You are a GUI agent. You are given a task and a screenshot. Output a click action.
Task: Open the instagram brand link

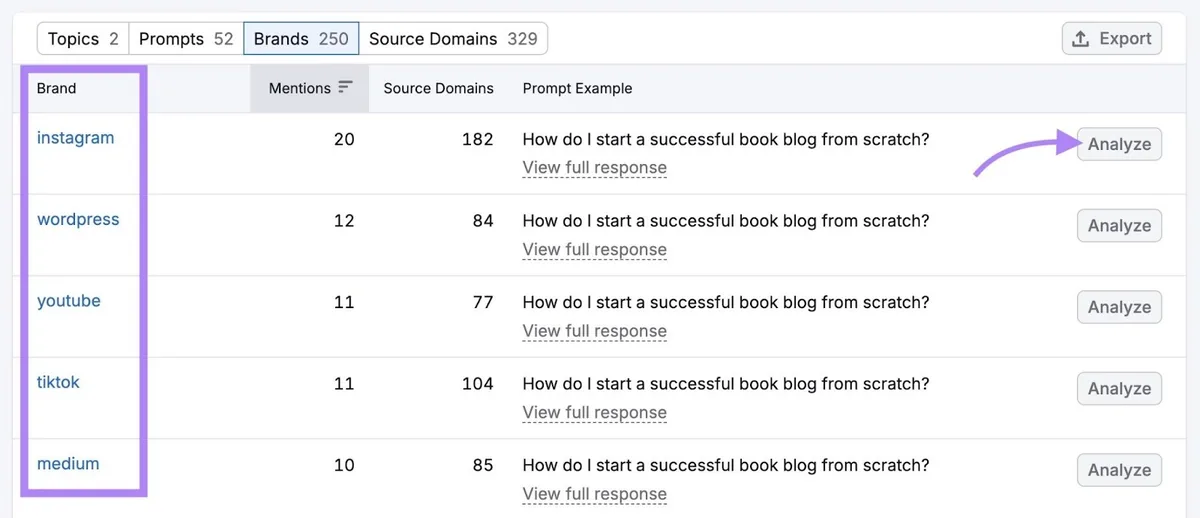tap(75, 138)
